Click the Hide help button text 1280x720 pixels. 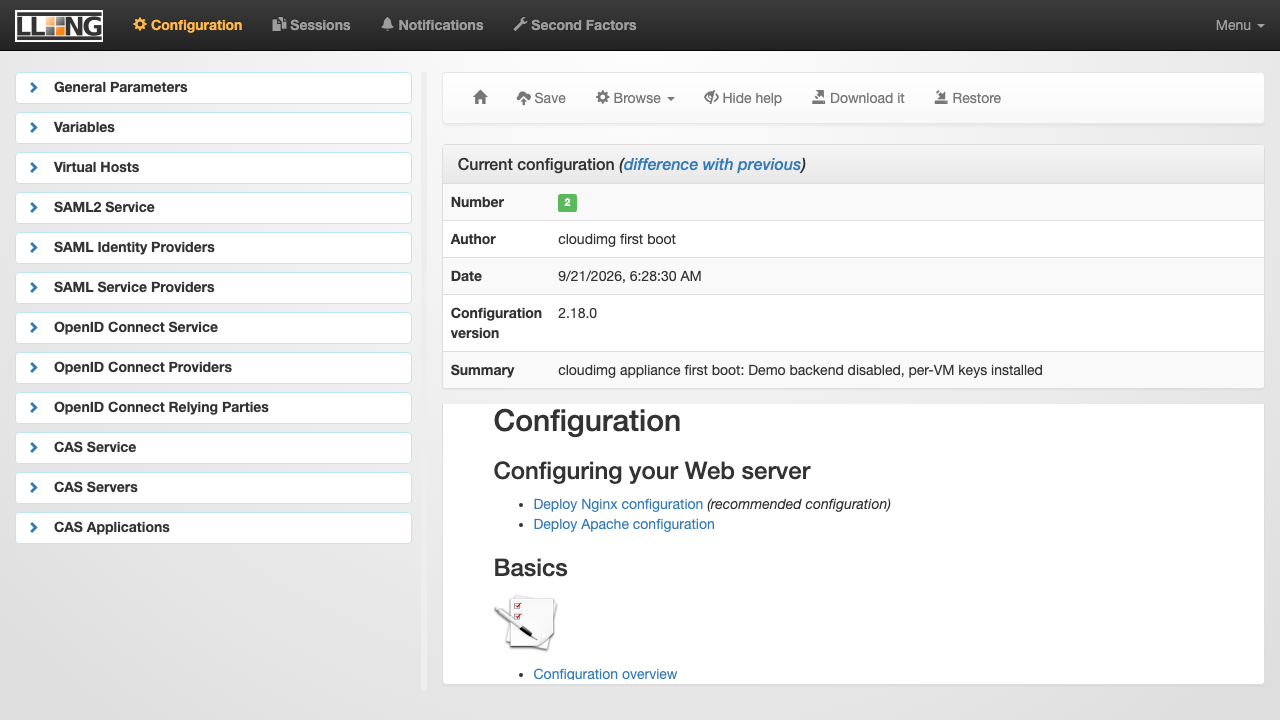click(x=752, y=98)
